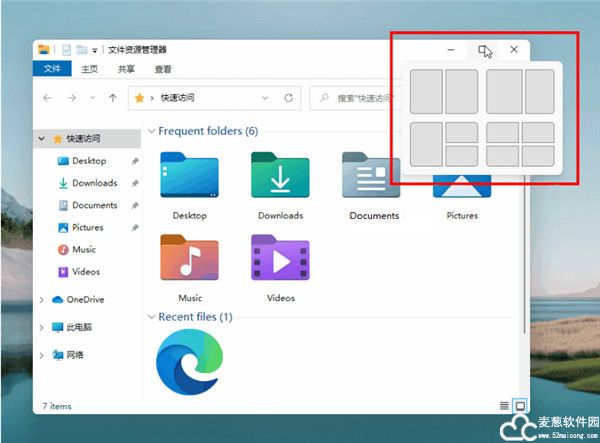Unpin Desktop from quick access sidebar
The image size is (600, 443).
(135, 161)
